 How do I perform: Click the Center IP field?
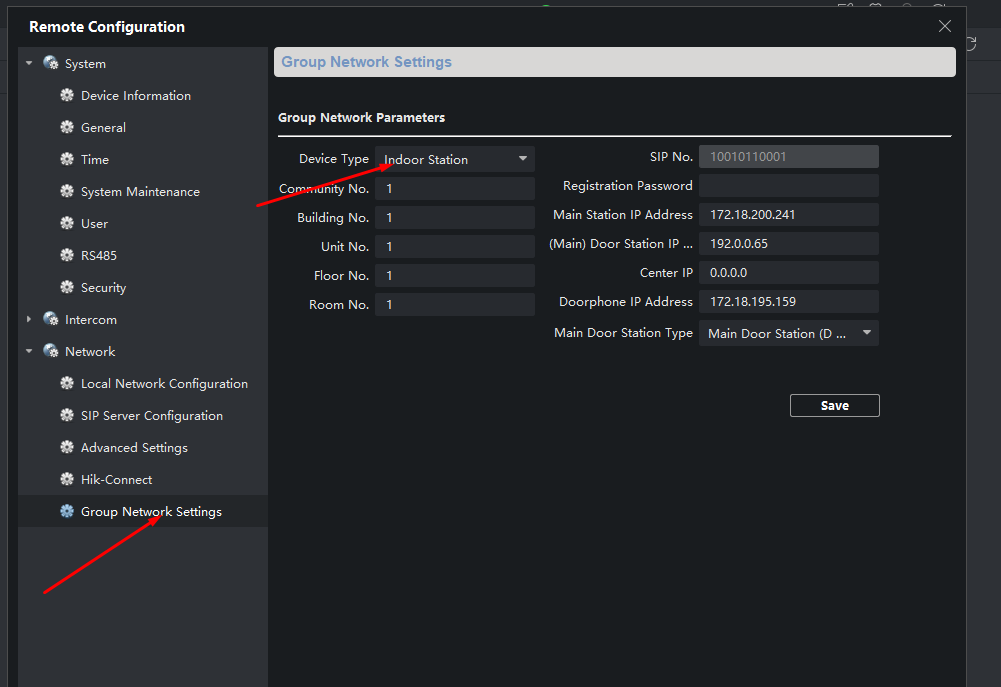pyautogui.click(x=788, y=273)
